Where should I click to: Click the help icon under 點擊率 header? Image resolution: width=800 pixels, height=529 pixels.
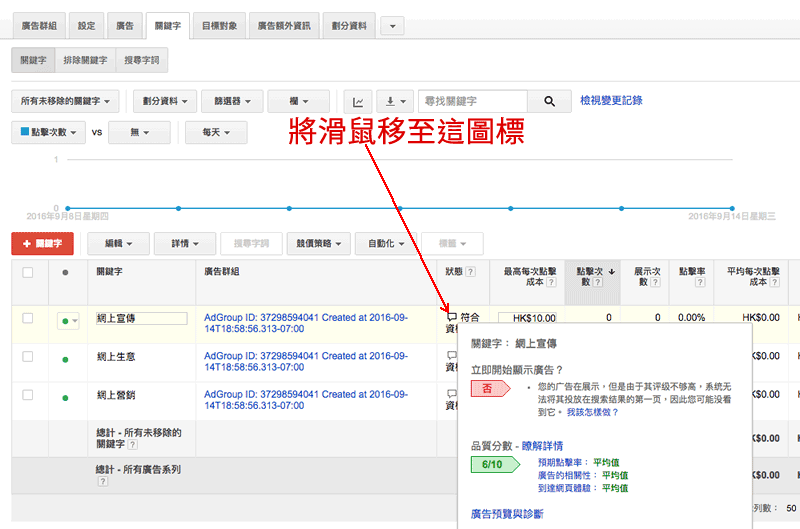click(700, 282)
